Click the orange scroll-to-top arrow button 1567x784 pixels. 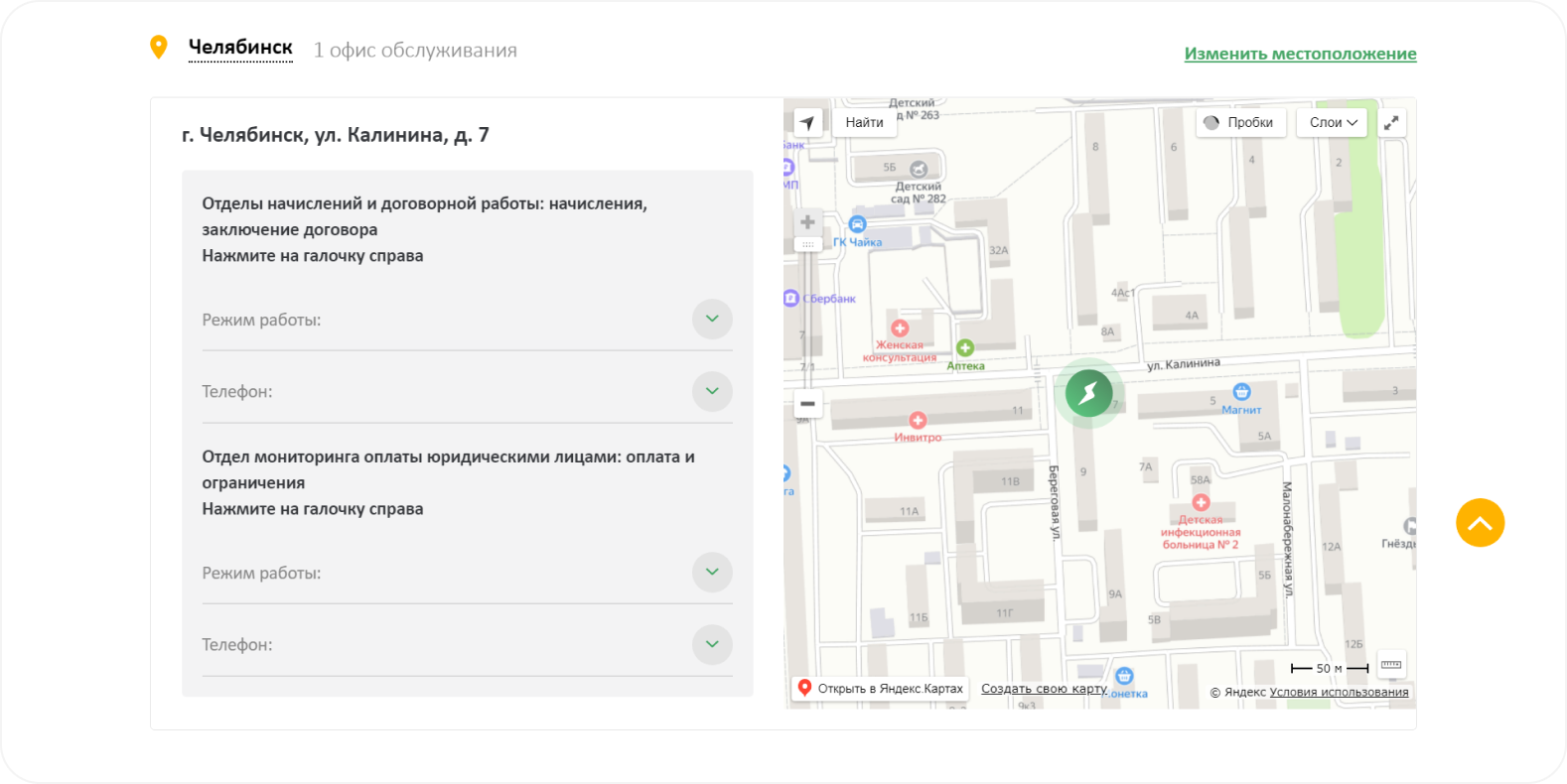(x=1480, y=523)
